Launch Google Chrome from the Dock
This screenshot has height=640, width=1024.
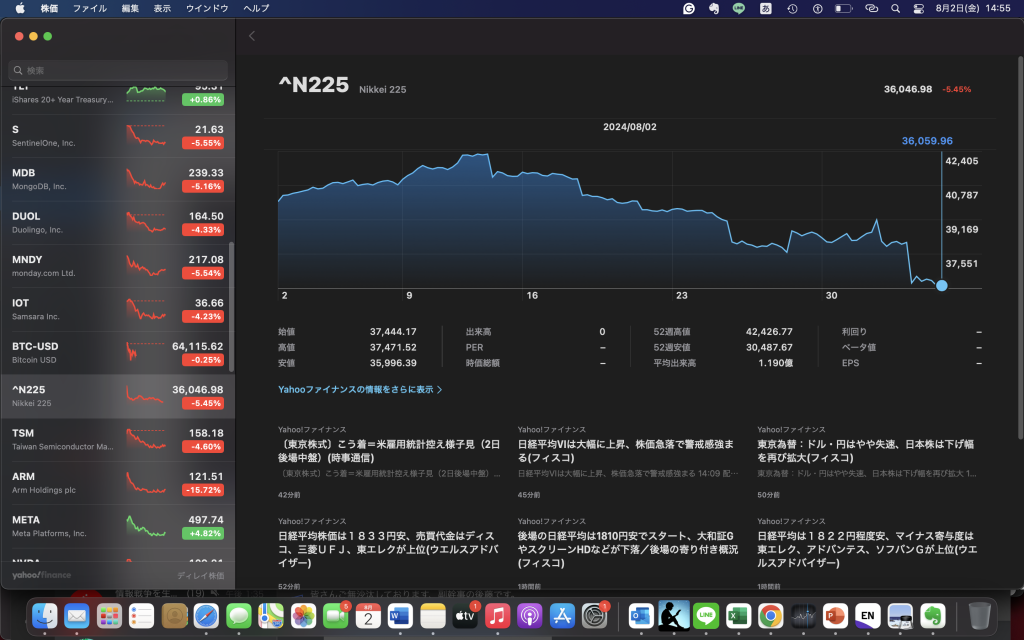click(x=770, y=616)
